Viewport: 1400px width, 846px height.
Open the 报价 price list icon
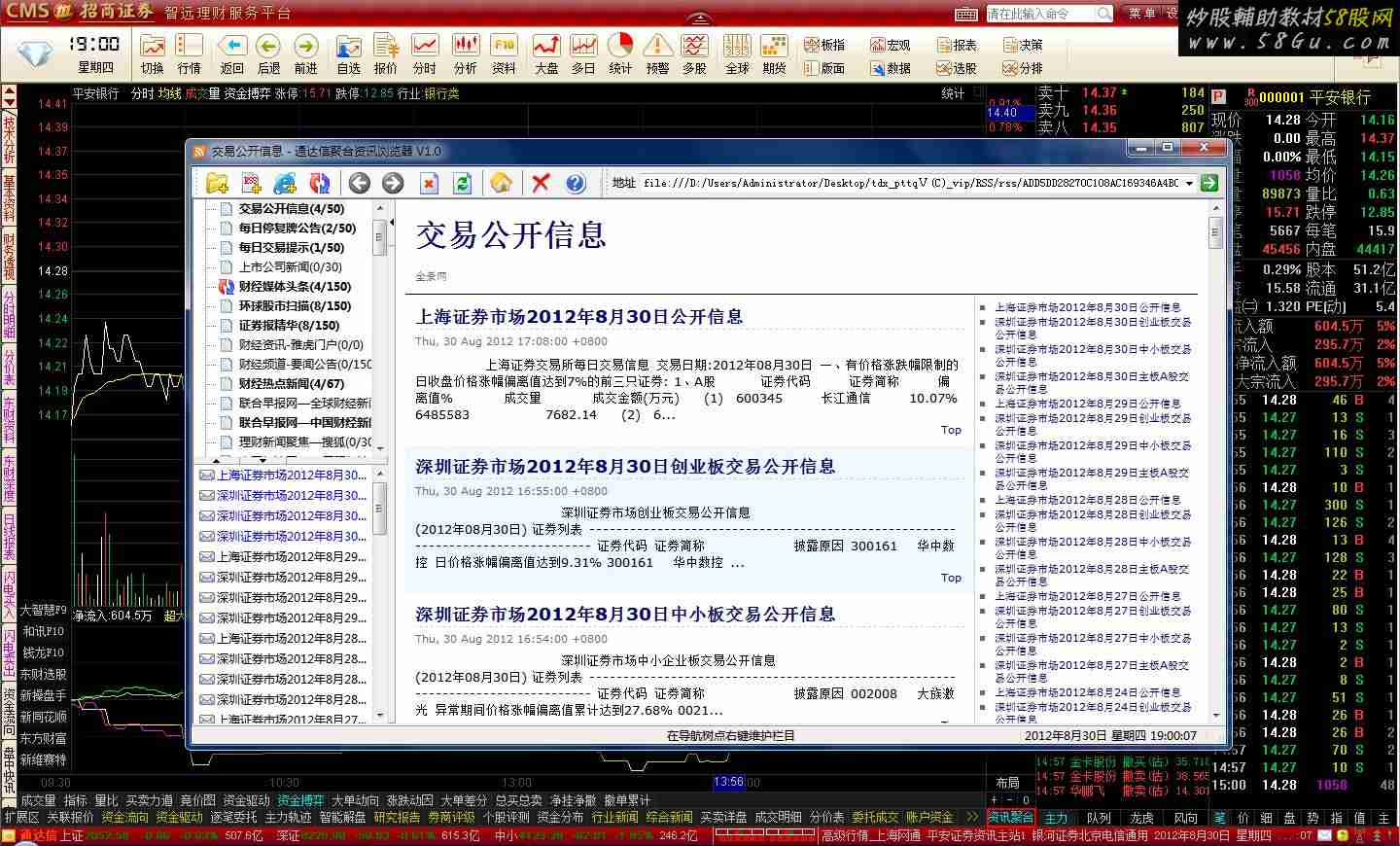(386, 54)
